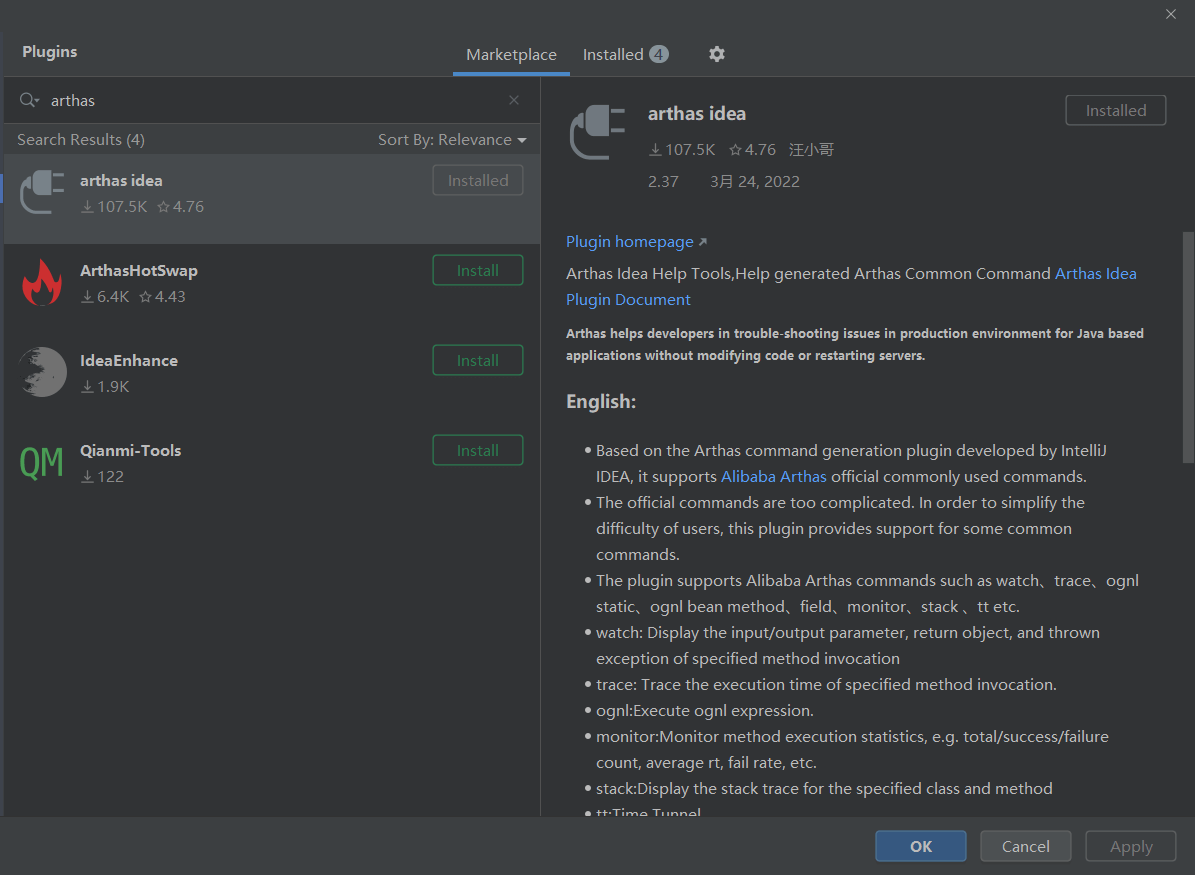Install the Qianmi-Tools plugin
The image size is (1195, 875).
pyautogui.click(x=478, y=451)
